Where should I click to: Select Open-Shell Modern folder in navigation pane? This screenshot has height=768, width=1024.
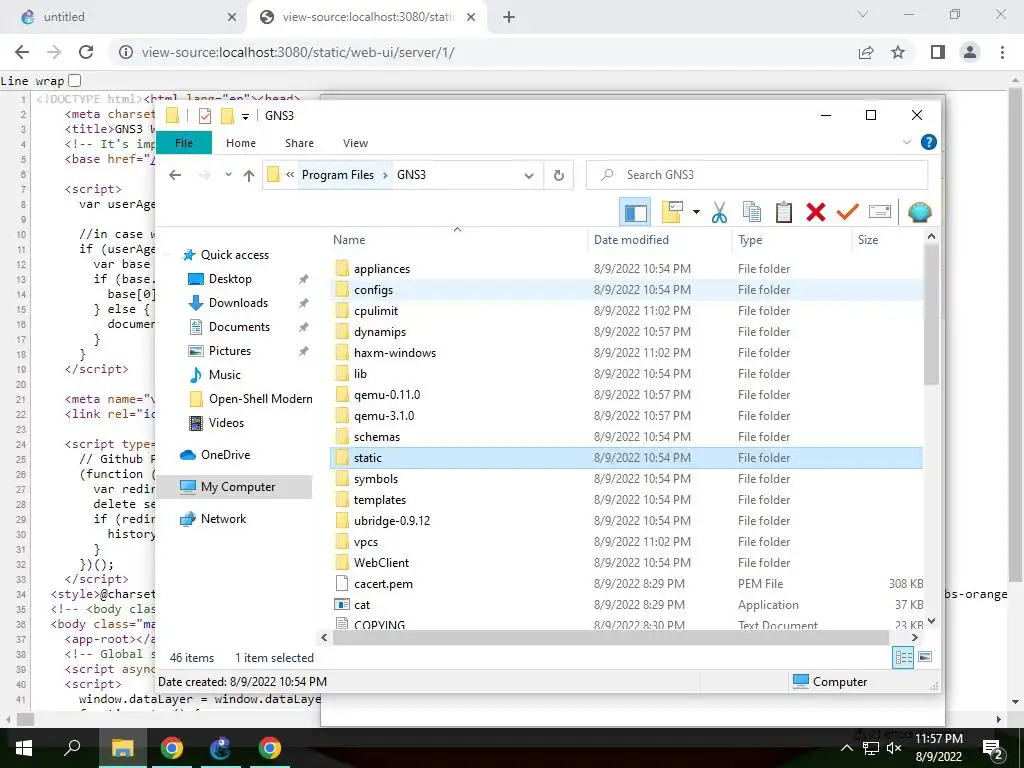(261, 399)
